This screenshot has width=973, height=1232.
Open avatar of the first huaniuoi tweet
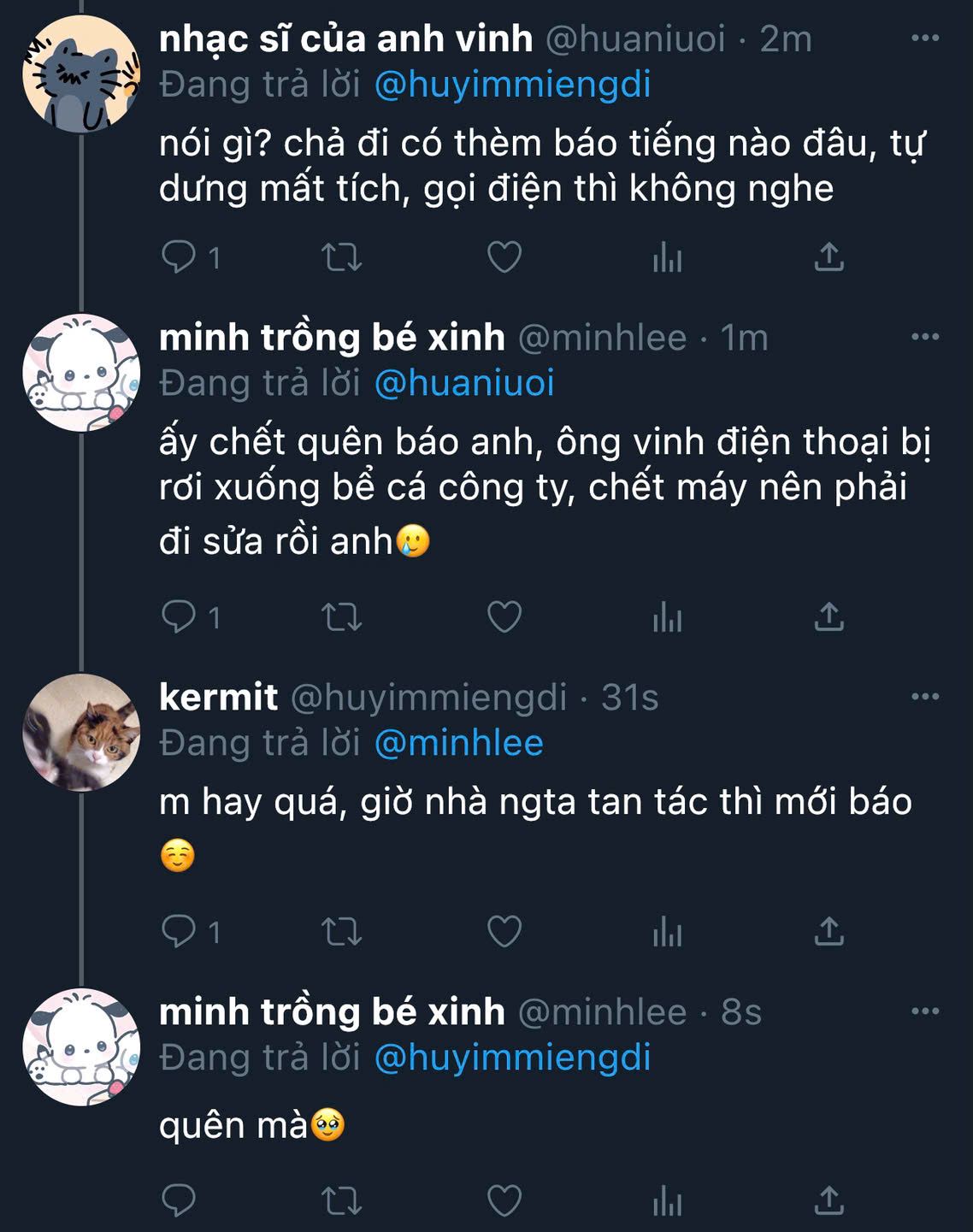coord(81,74)
